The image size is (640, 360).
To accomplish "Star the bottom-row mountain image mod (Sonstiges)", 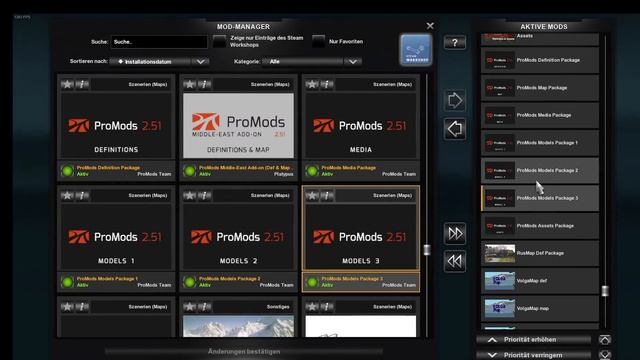I will pyautogui.click(x=190, y=307).
